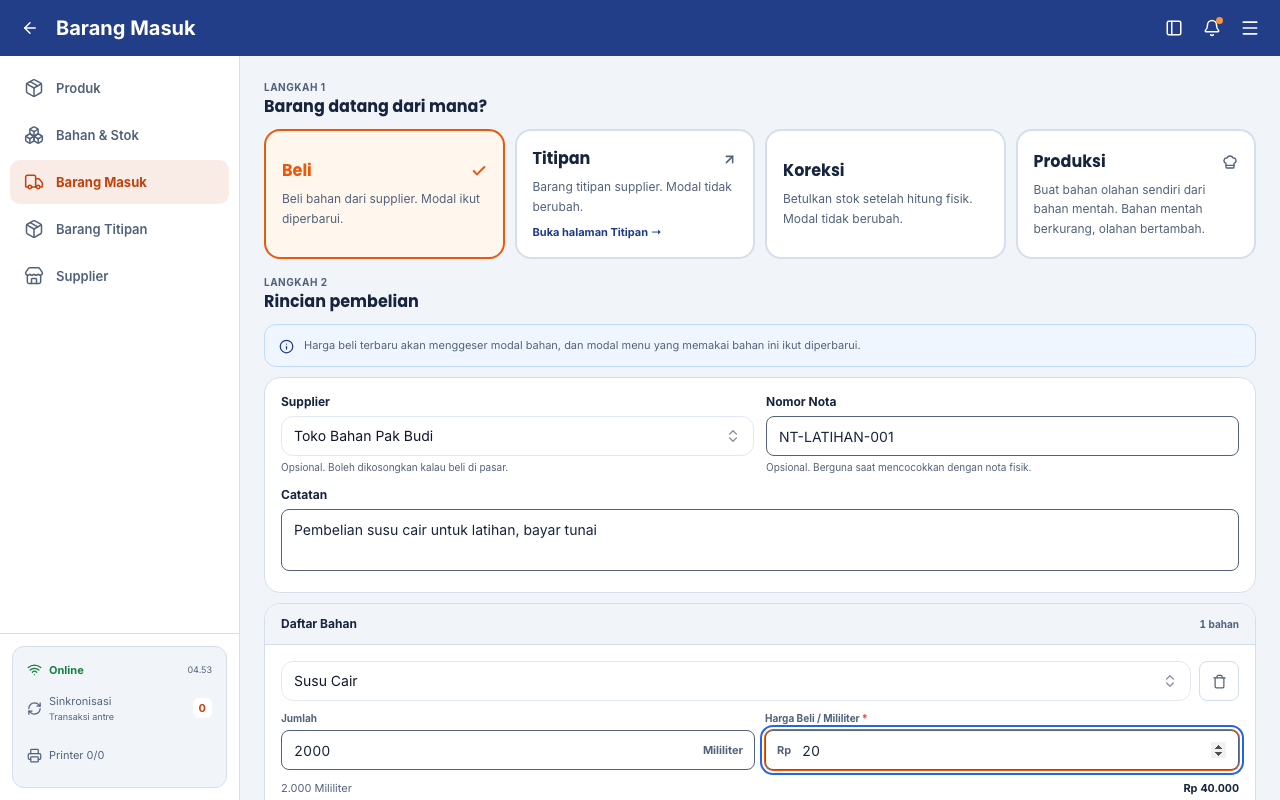Click the Wi-Fi online status icon
Screen dimensions: 1280x800
tap(34, 670)
